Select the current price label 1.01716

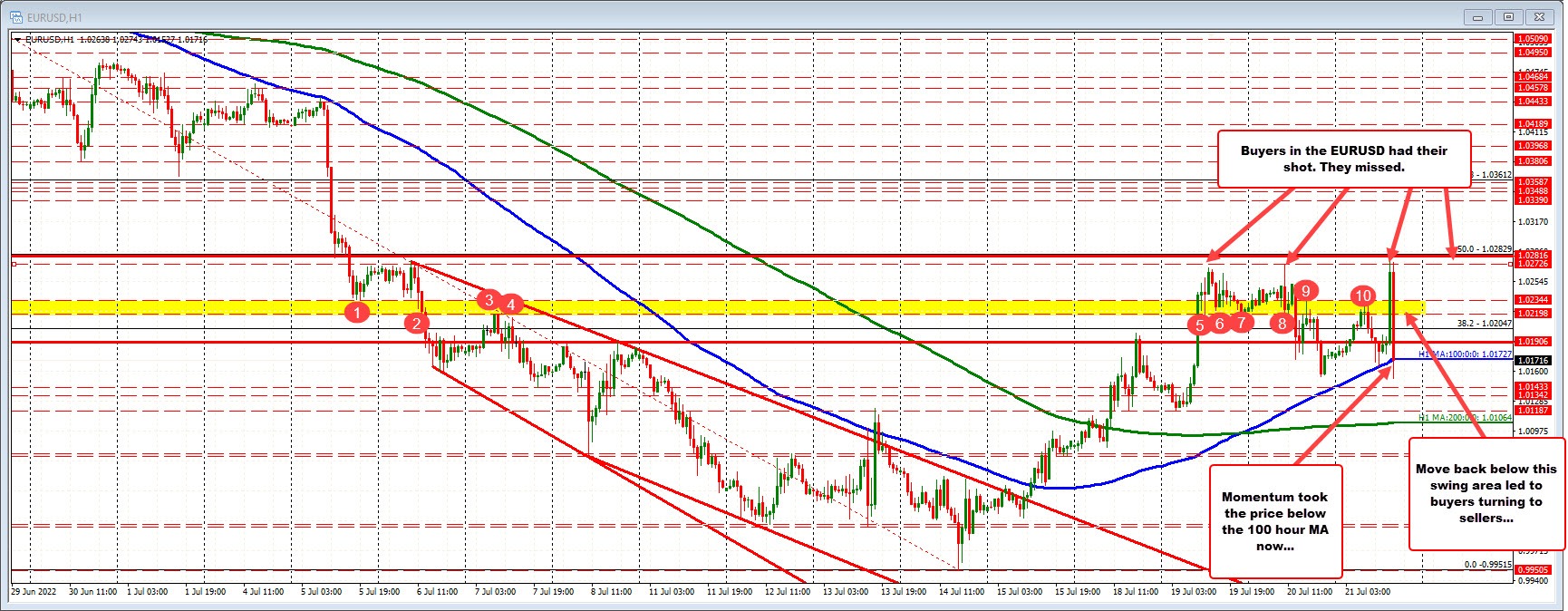pyautogui.click(x=1532, y=361)
